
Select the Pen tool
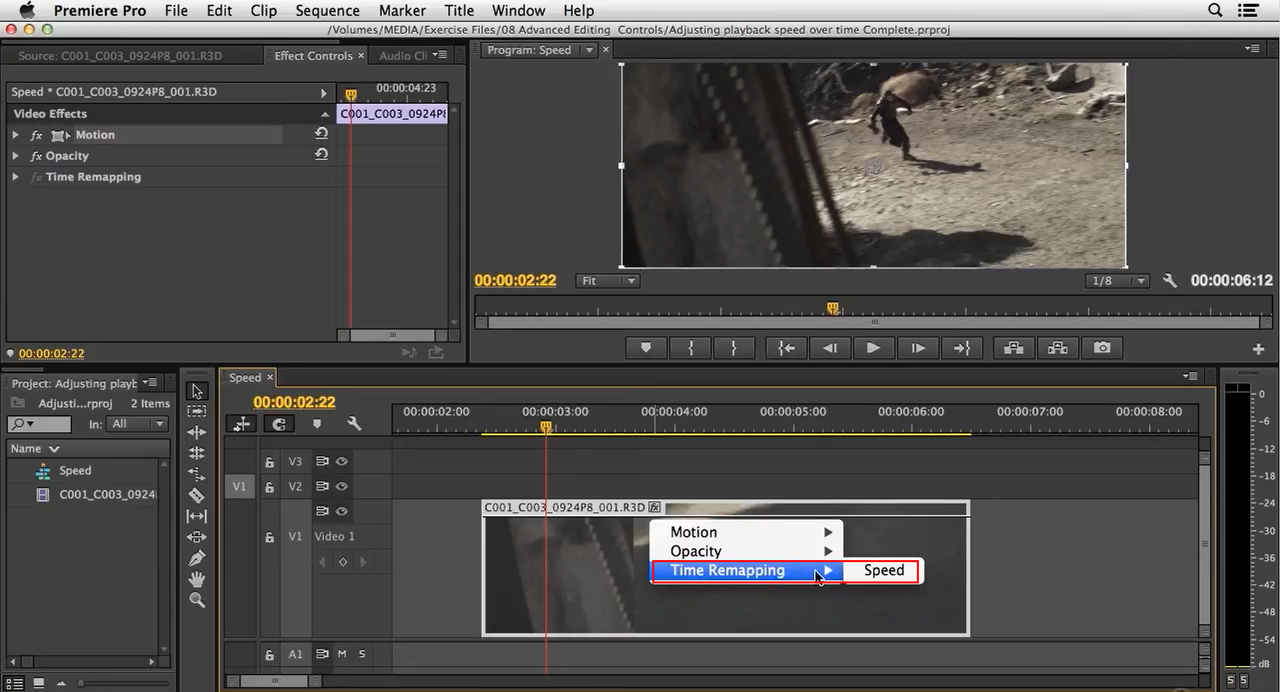click(x=197, y=558)
